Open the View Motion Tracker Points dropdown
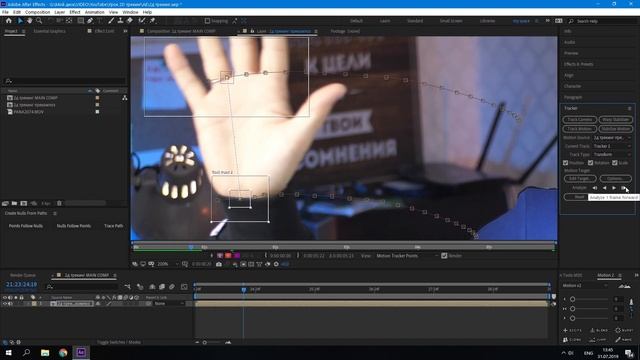Image resolution: width=640 pixels, height=360 pixels. point(408,256)
